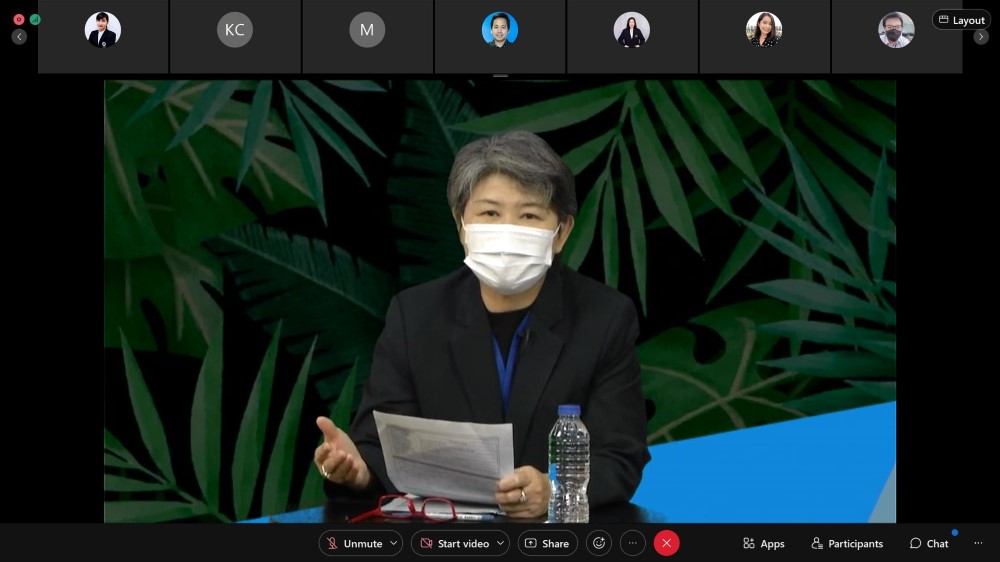The image size is (1000, 562).
Task: Start video with the camera button
Action: tap(454, 543)
